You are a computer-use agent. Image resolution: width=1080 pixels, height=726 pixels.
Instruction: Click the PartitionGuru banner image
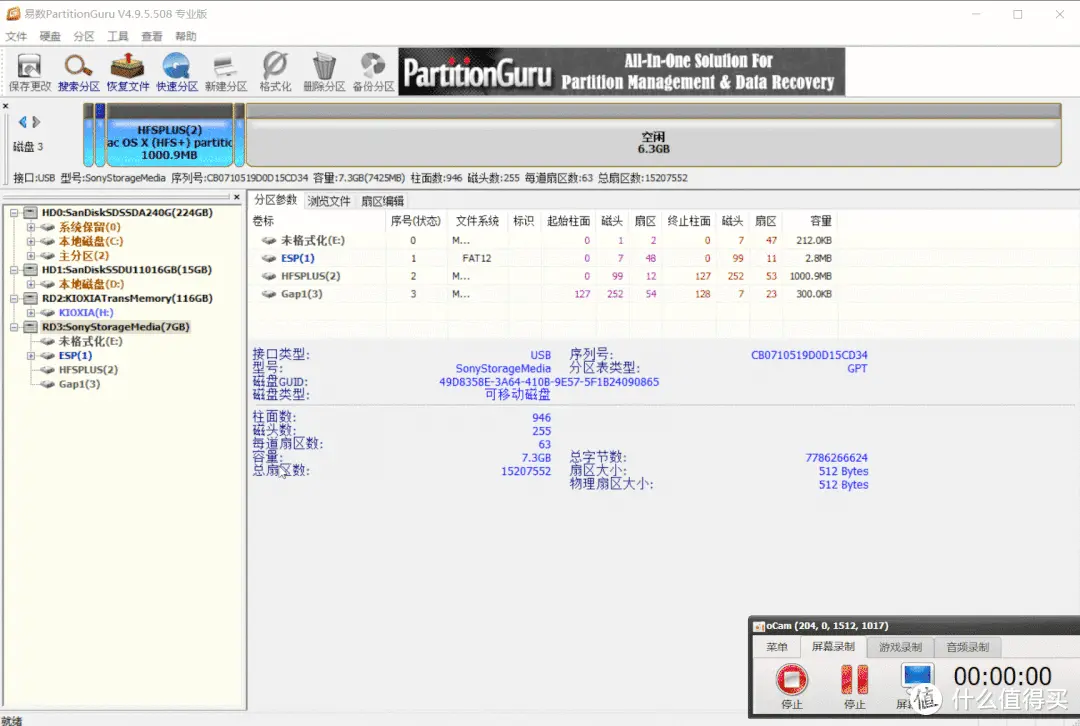coord(621,72)
